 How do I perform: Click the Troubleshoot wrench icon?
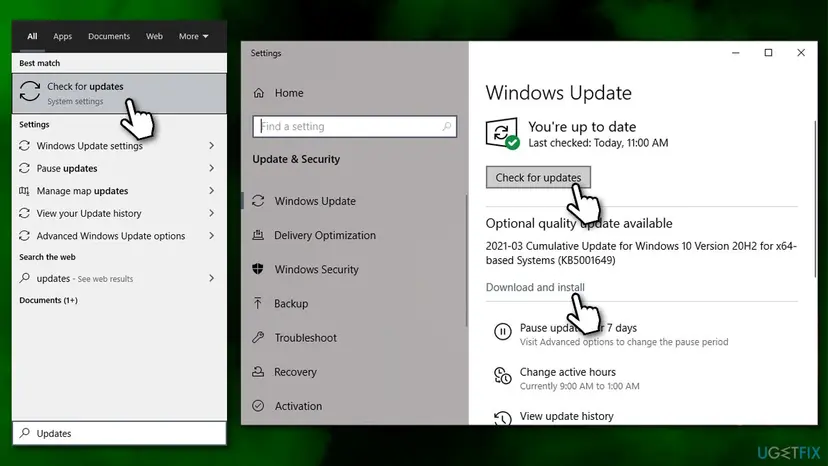[x=258, y=337]
